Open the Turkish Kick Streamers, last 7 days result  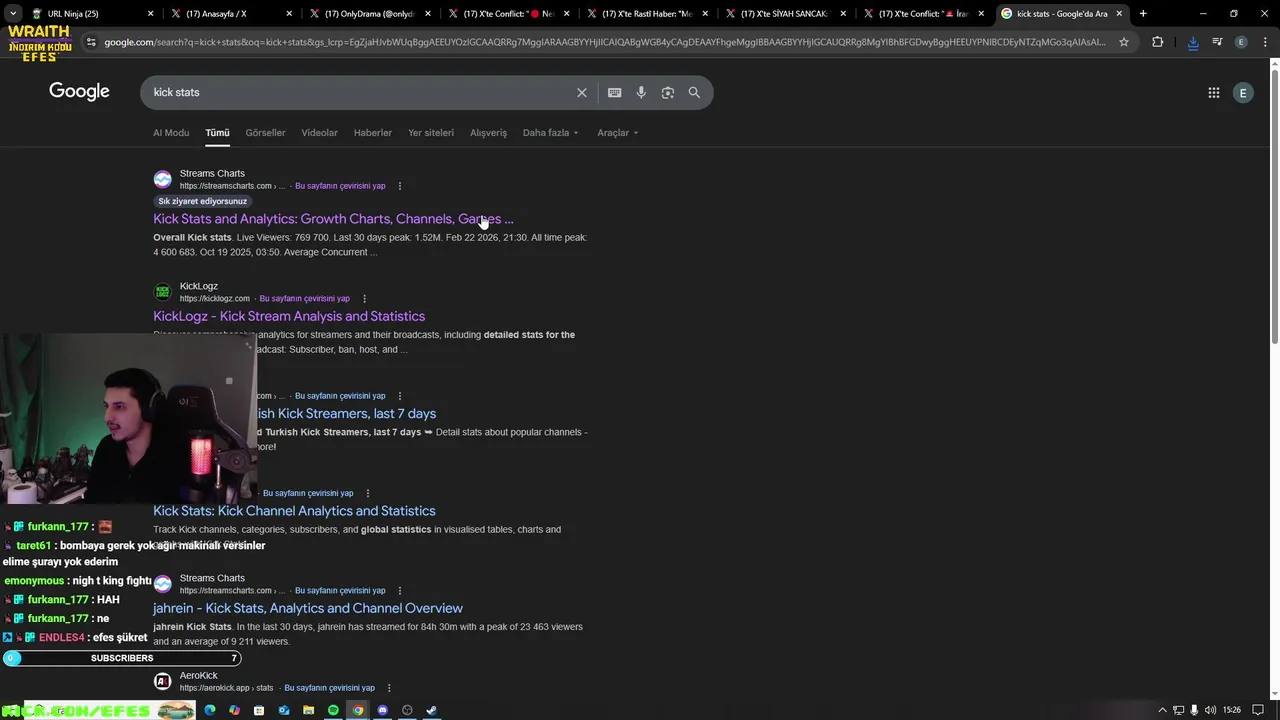[346, 414]
